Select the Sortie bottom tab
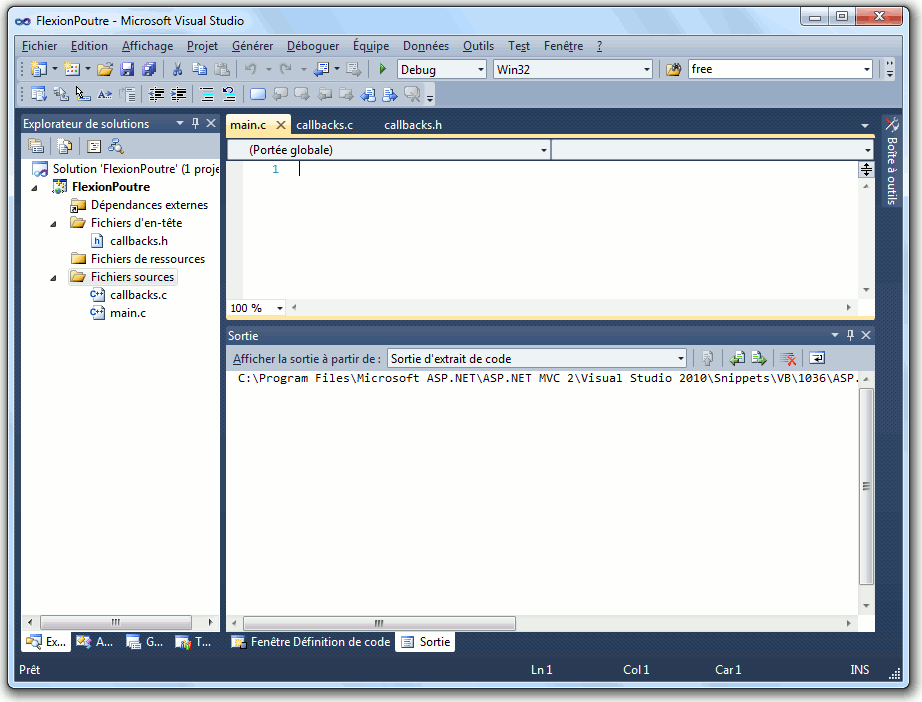This screenshot has height=702, width=922. pos(426,642)
